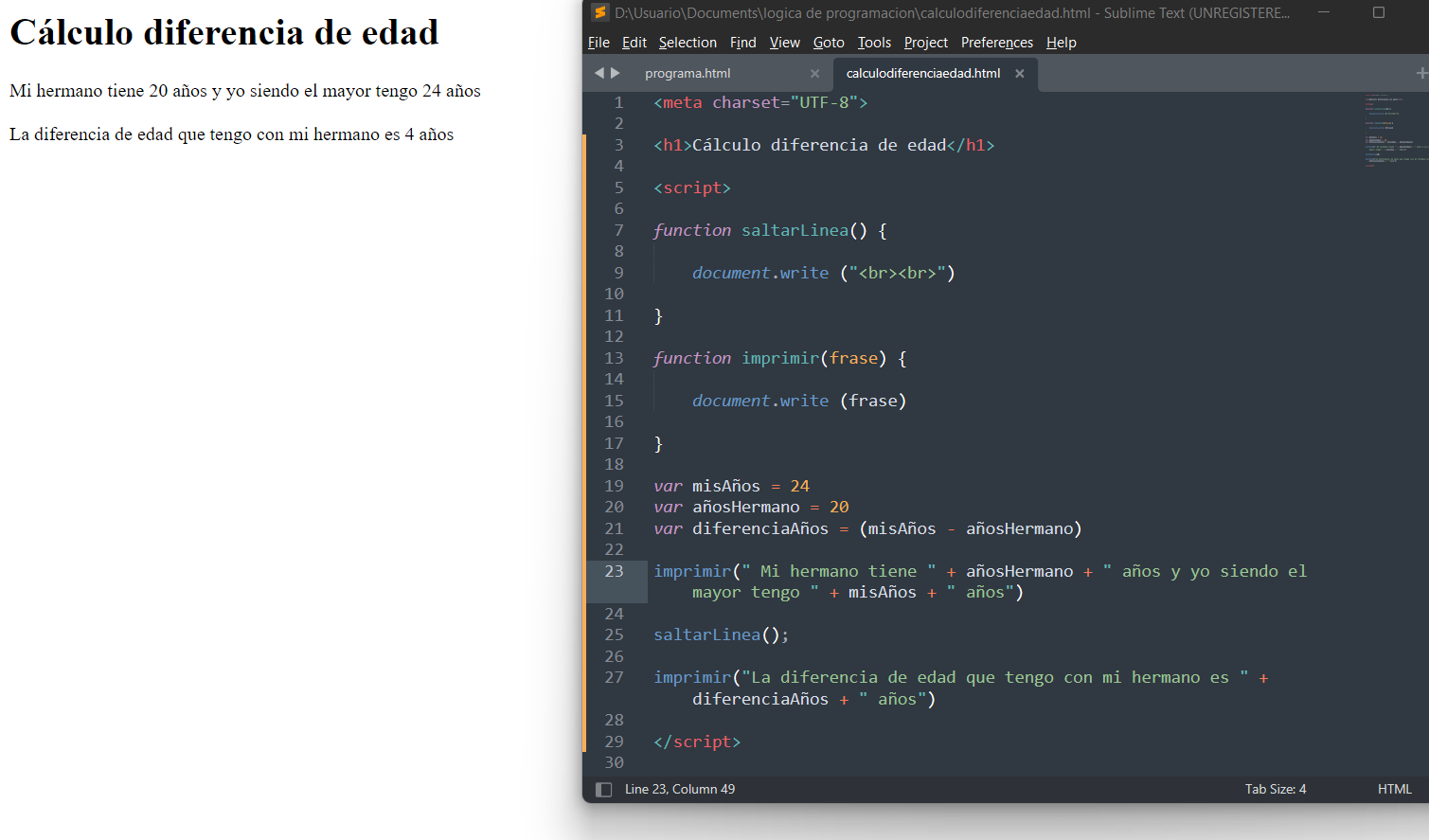This screenshot has width=1429, height=840.
Task: Open the Goto menu
Action: click(x=829, y=43)
